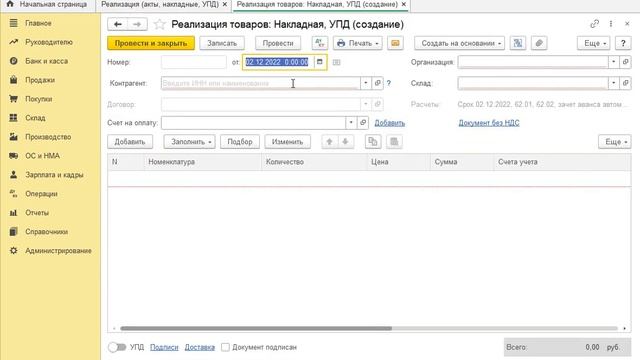Move row down arrow in table toolbar

(345, 142)
